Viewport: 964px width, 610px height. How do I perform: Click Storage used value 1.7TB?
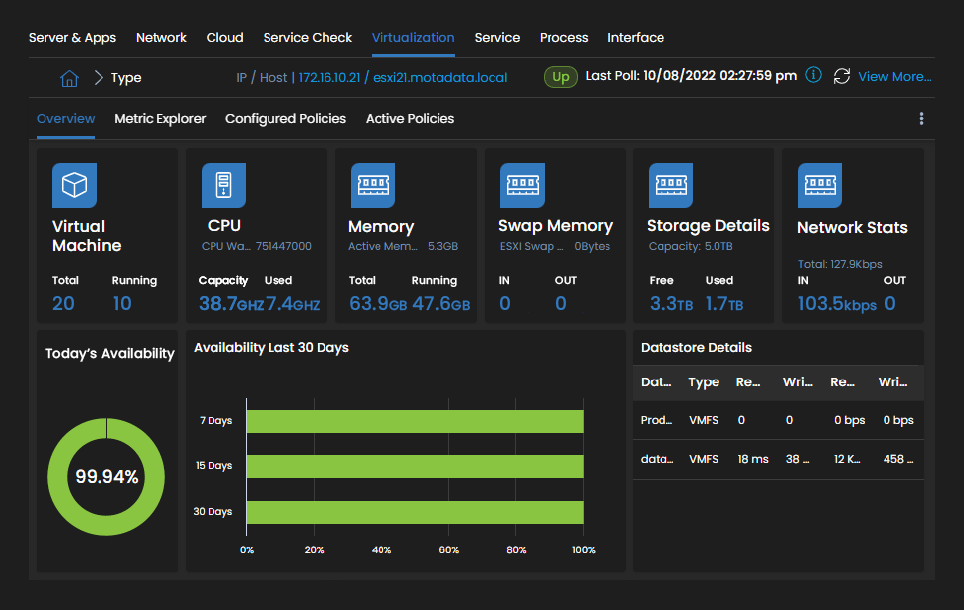tap(724, 303)
